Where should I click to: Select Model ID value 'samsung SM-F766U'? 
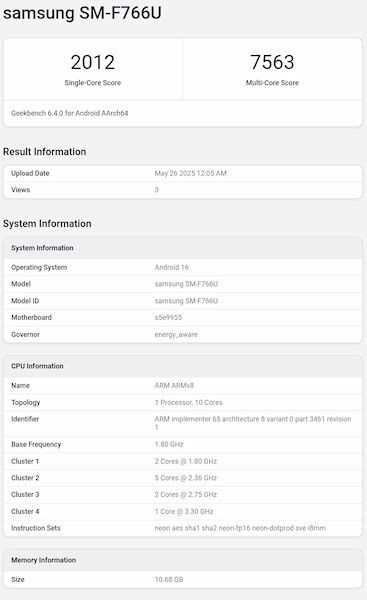[x=186, y=301]
